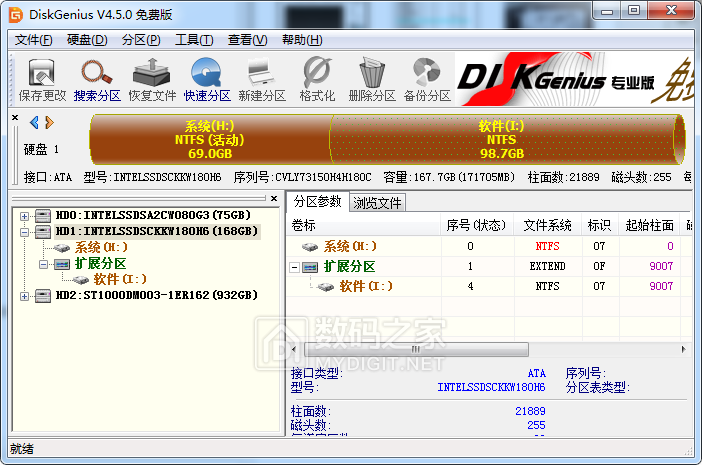This screenshot has height=465, width=702.
Task: Select 软件(I:) row in partition table
Action: pos(489,286)
